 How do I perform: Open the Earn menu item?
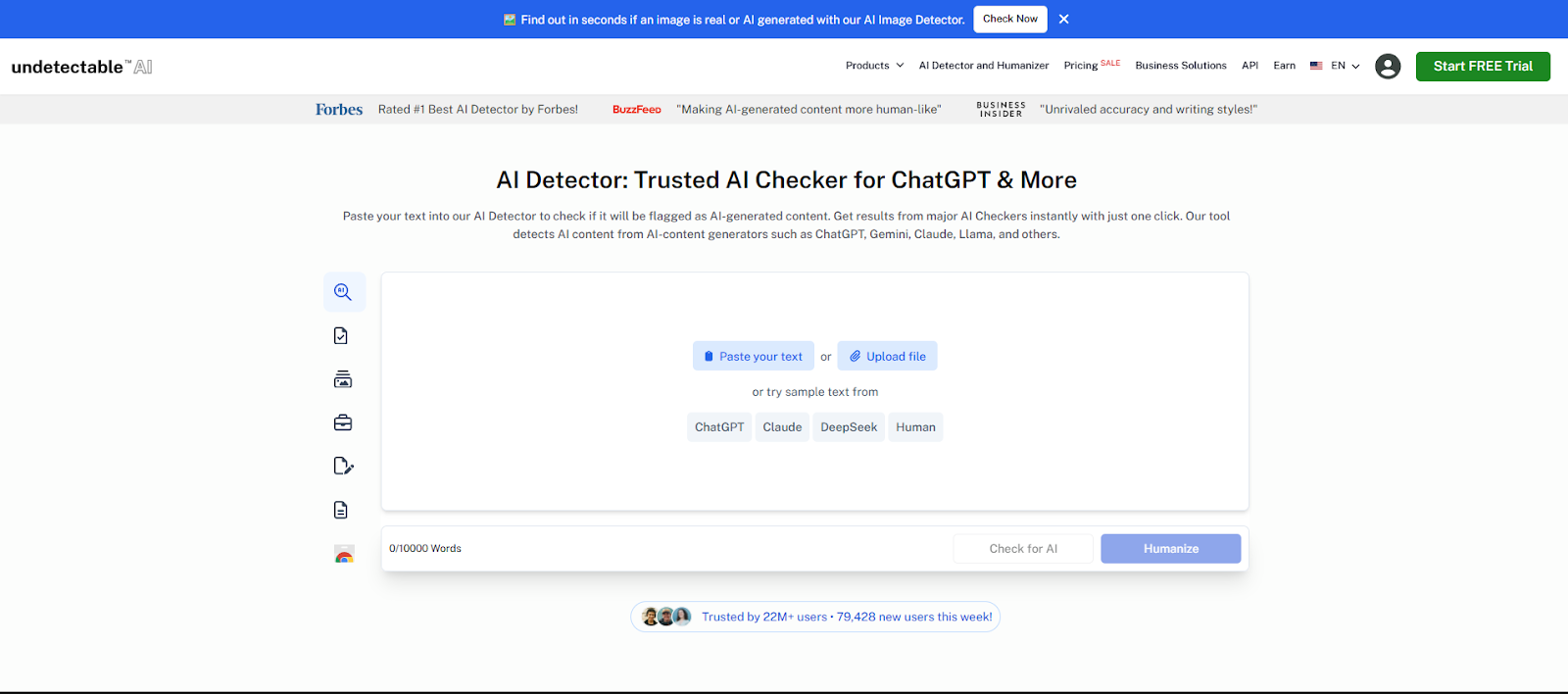click(x=1284, y=66)
